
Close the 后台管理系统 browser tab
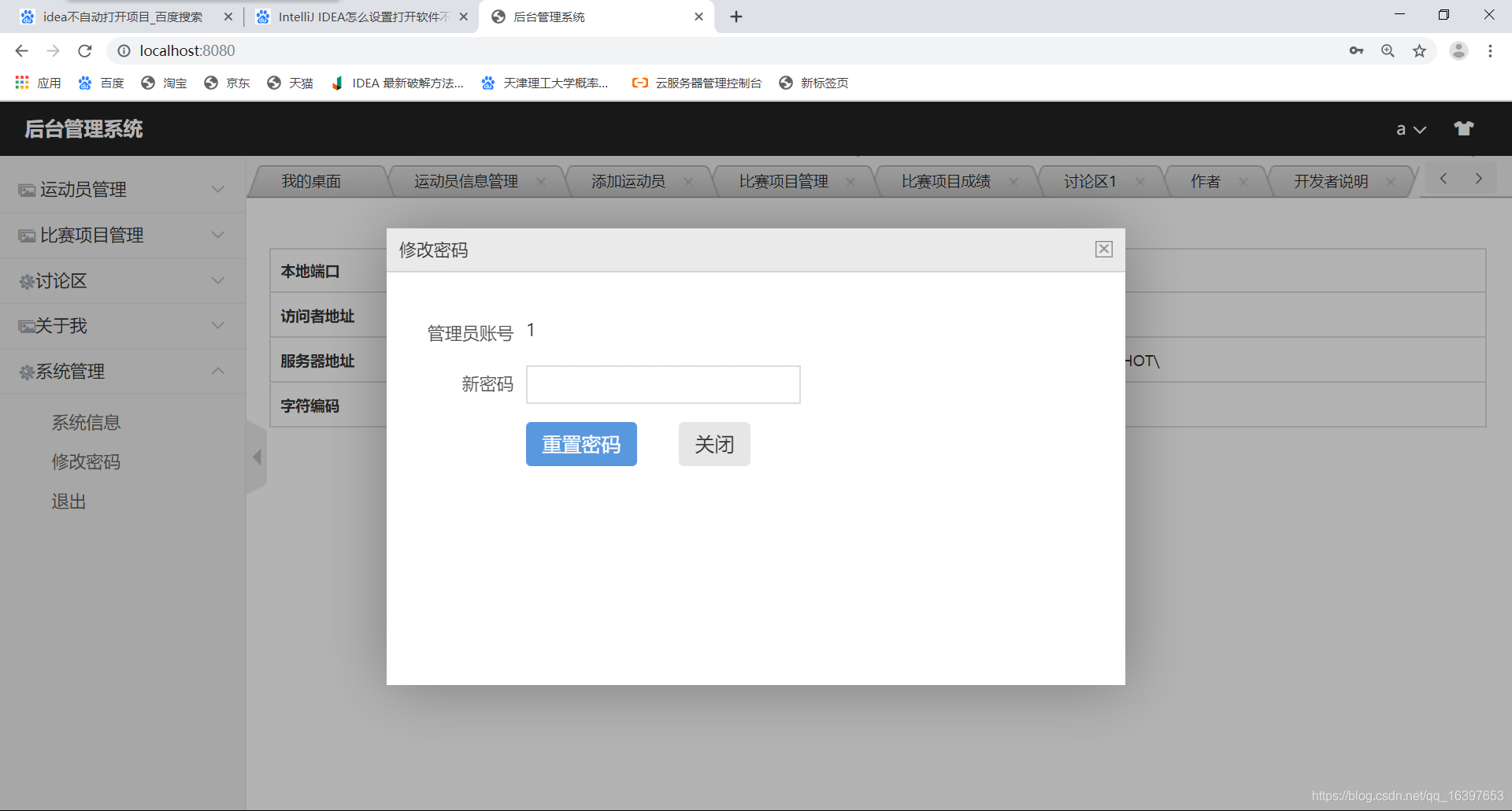(x=699, y=17)
